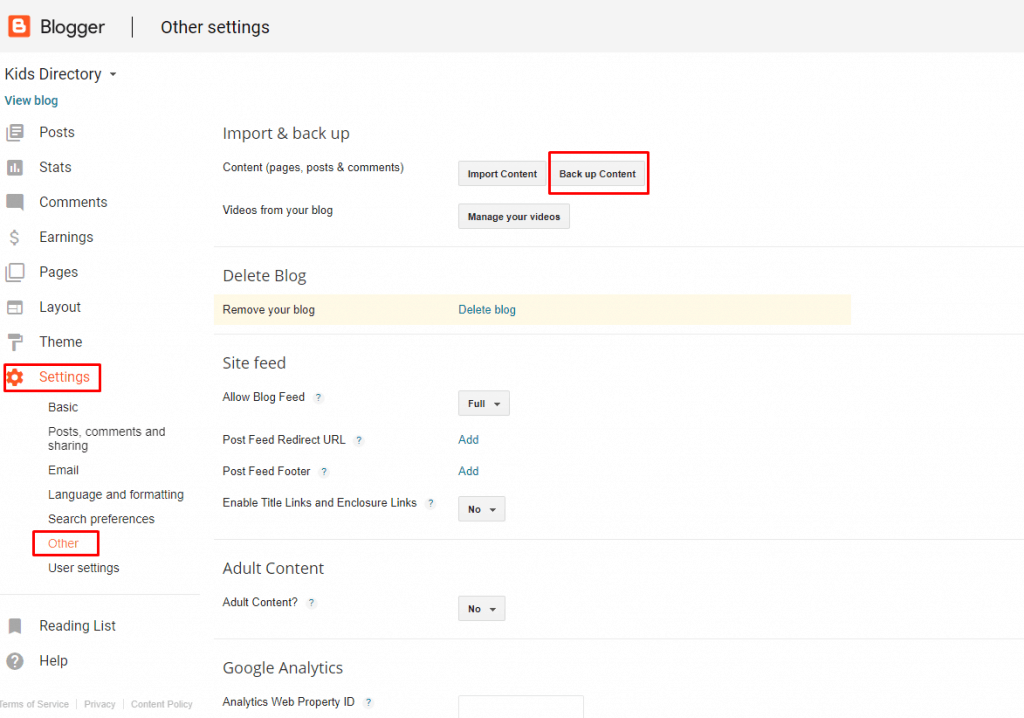The width and height of the screenshot is (1024, 718).
Task: Click the Import Content button
Action: 502,174
